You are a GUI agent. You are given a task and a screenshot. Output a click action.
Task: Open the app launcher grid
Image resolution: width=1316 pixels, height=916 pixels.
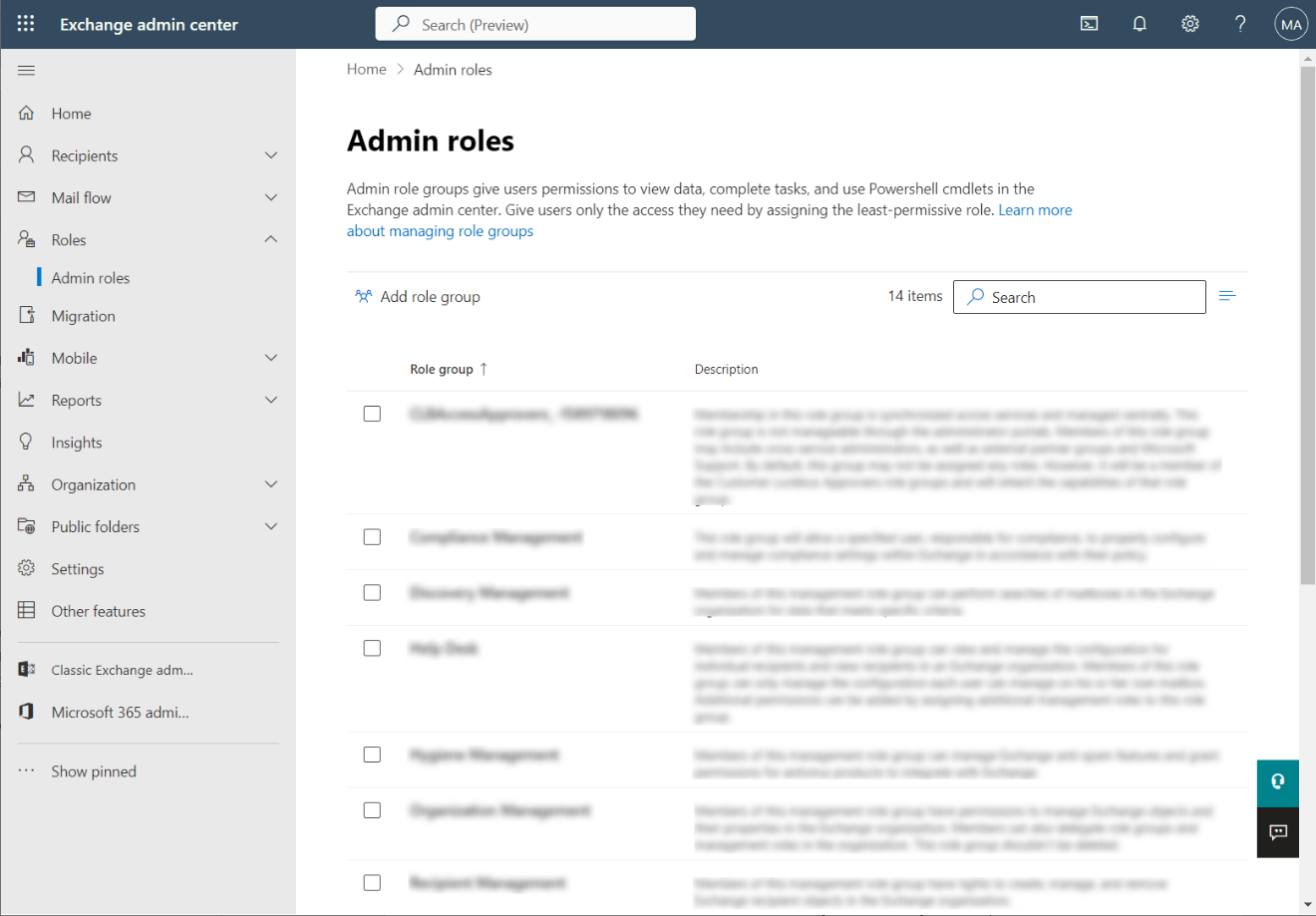click(x=25, y=24)
